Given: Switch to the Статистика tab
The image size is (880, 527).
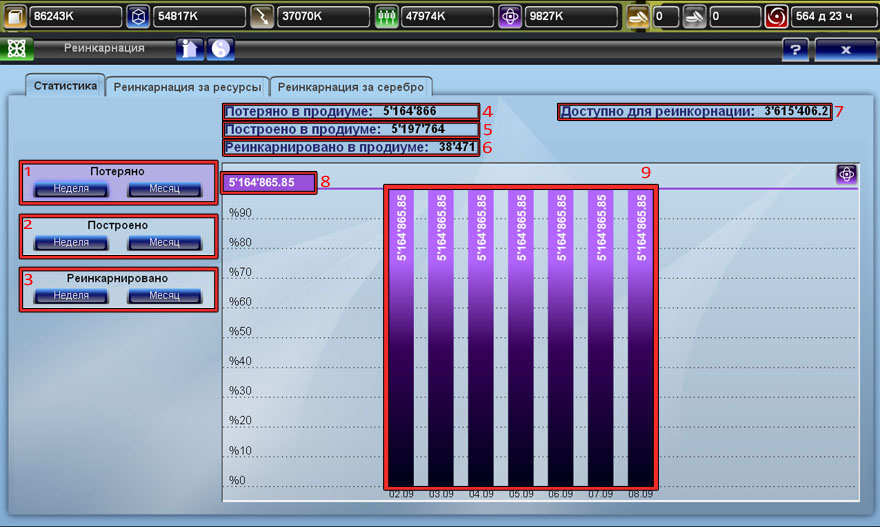Looking at the screenshot, I should pyautogui.click(x=65, y=86).
